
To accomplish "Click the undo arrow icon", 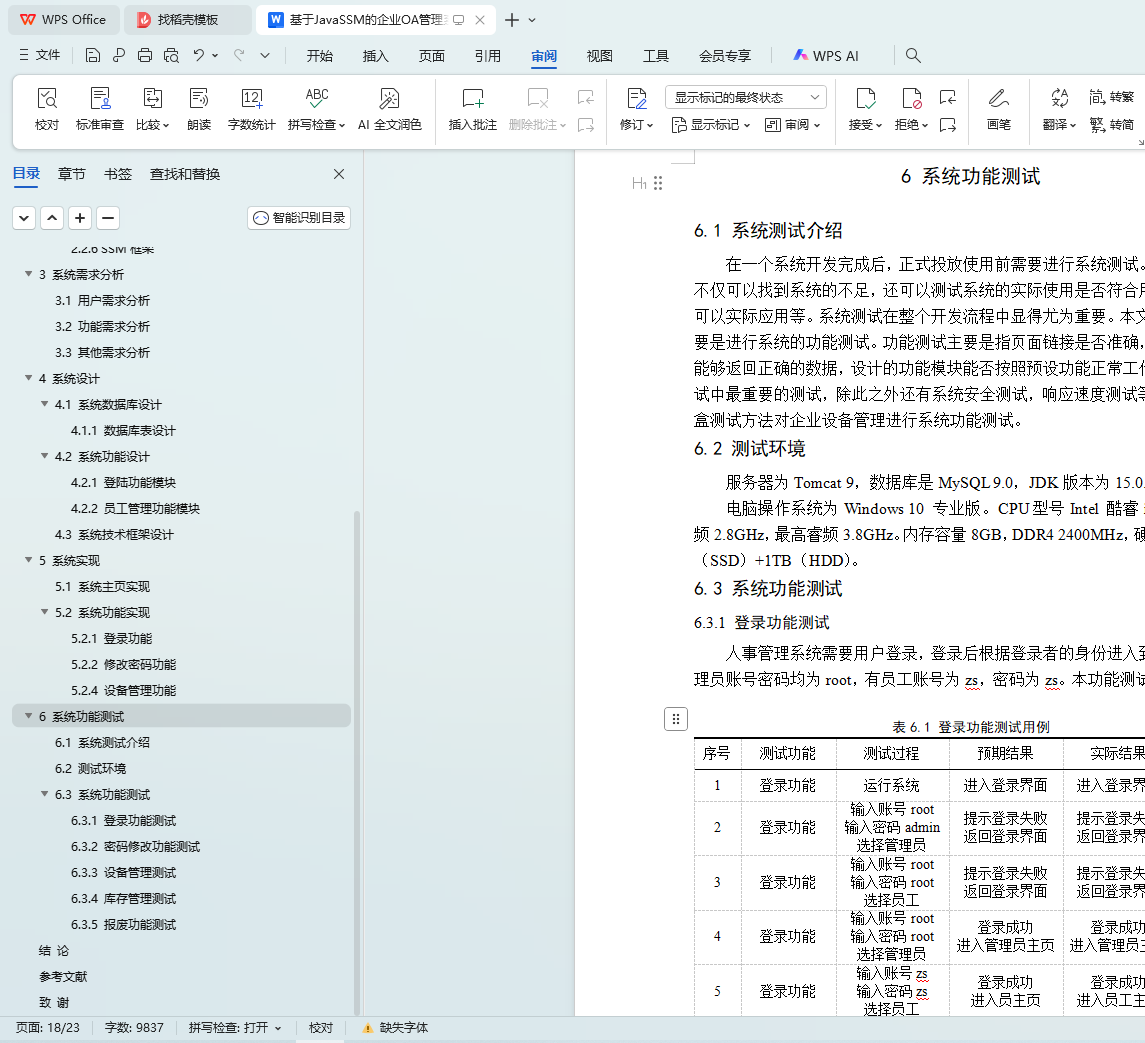I will pos(199,55).
